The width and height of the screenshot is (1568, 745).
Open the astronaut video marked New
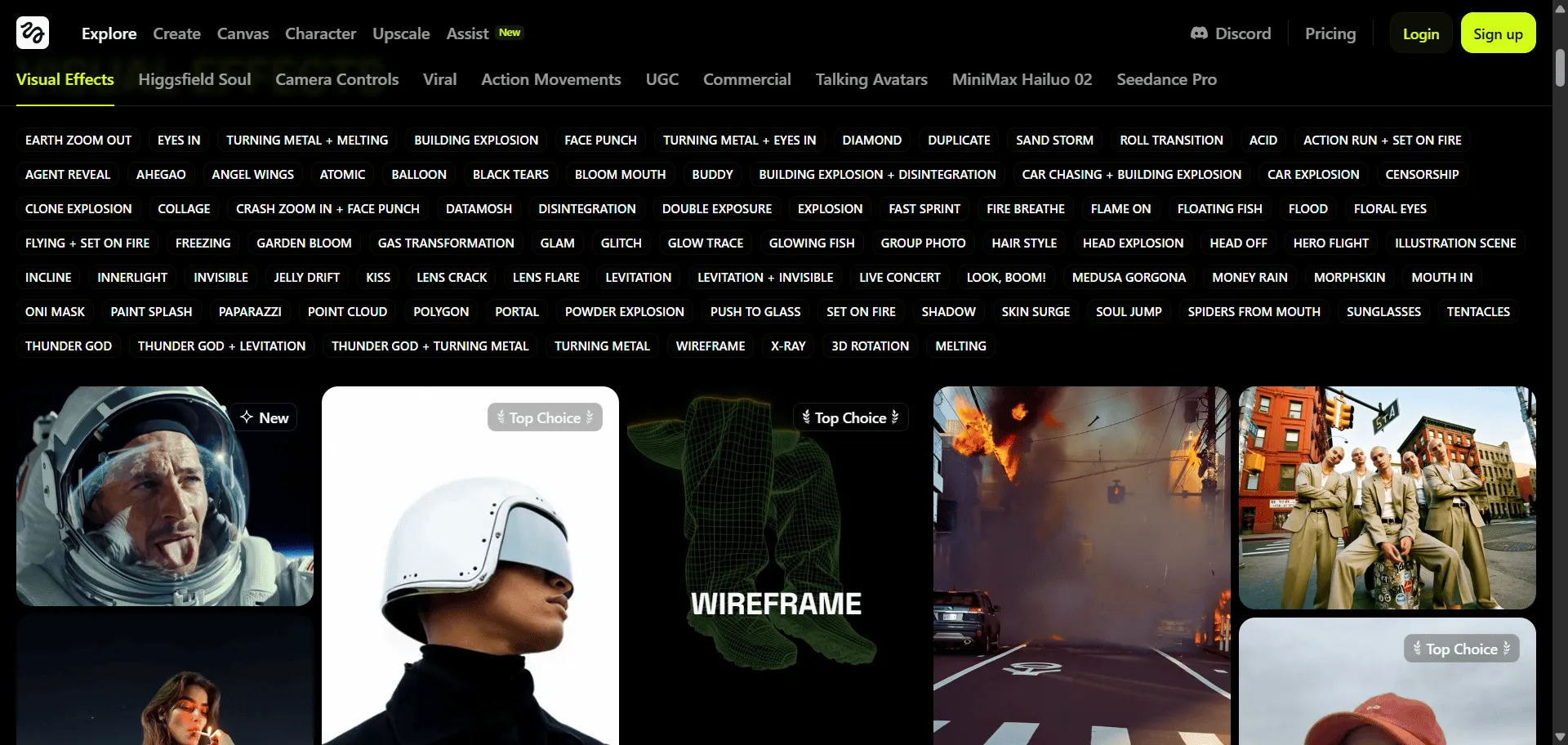click(163, 497)
